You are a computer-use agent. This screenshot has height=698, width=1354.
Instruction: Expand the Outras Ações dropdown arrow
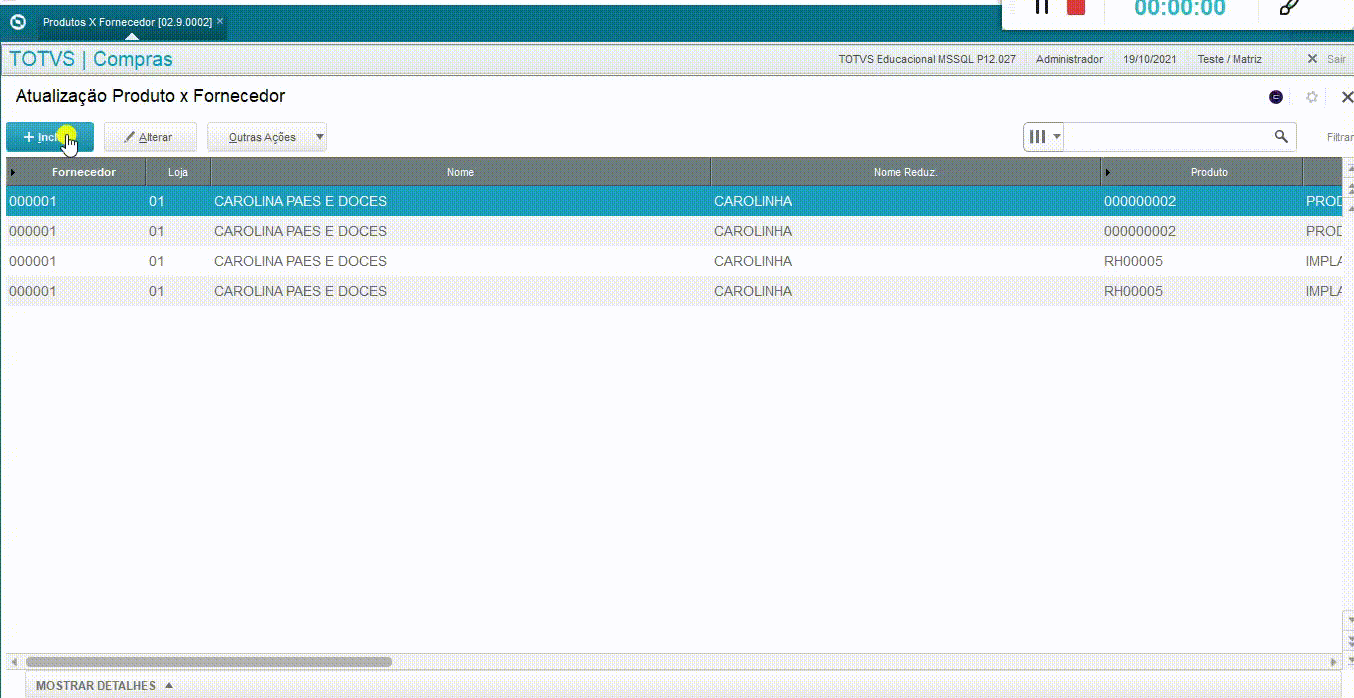[x=319, y=137]
